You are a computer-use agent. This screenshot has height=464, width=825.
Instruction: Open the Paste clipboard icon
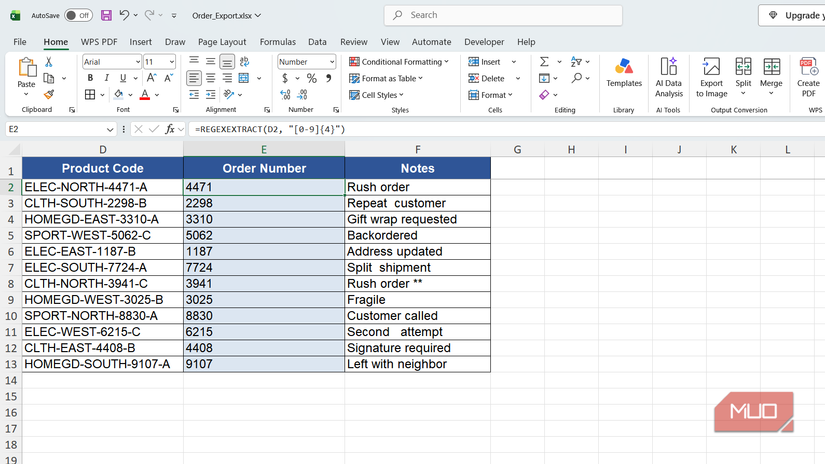[26, 68]
